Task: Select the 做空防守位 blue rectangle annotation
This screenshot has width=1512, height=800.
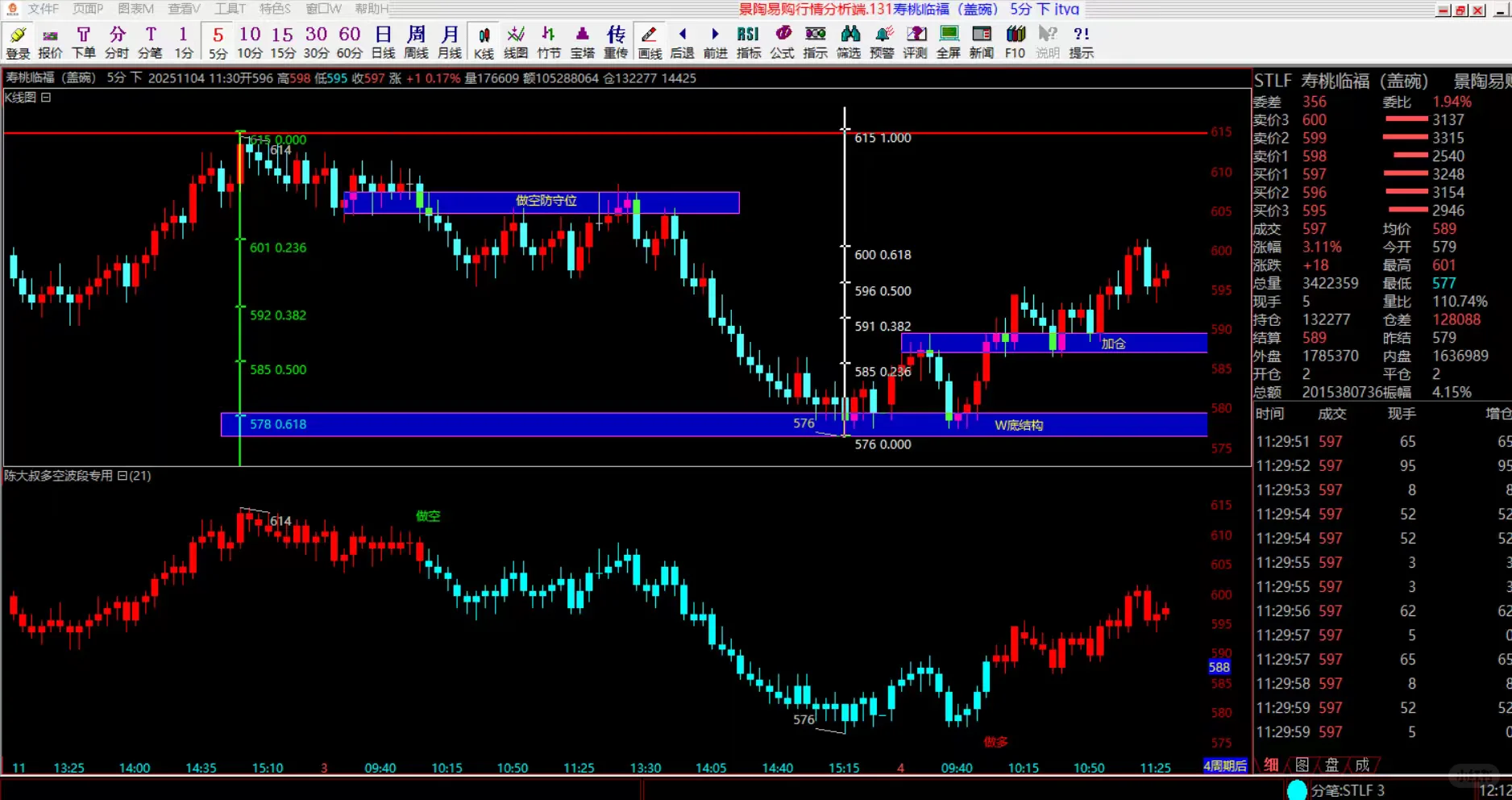Action: [x=542, y=202]
